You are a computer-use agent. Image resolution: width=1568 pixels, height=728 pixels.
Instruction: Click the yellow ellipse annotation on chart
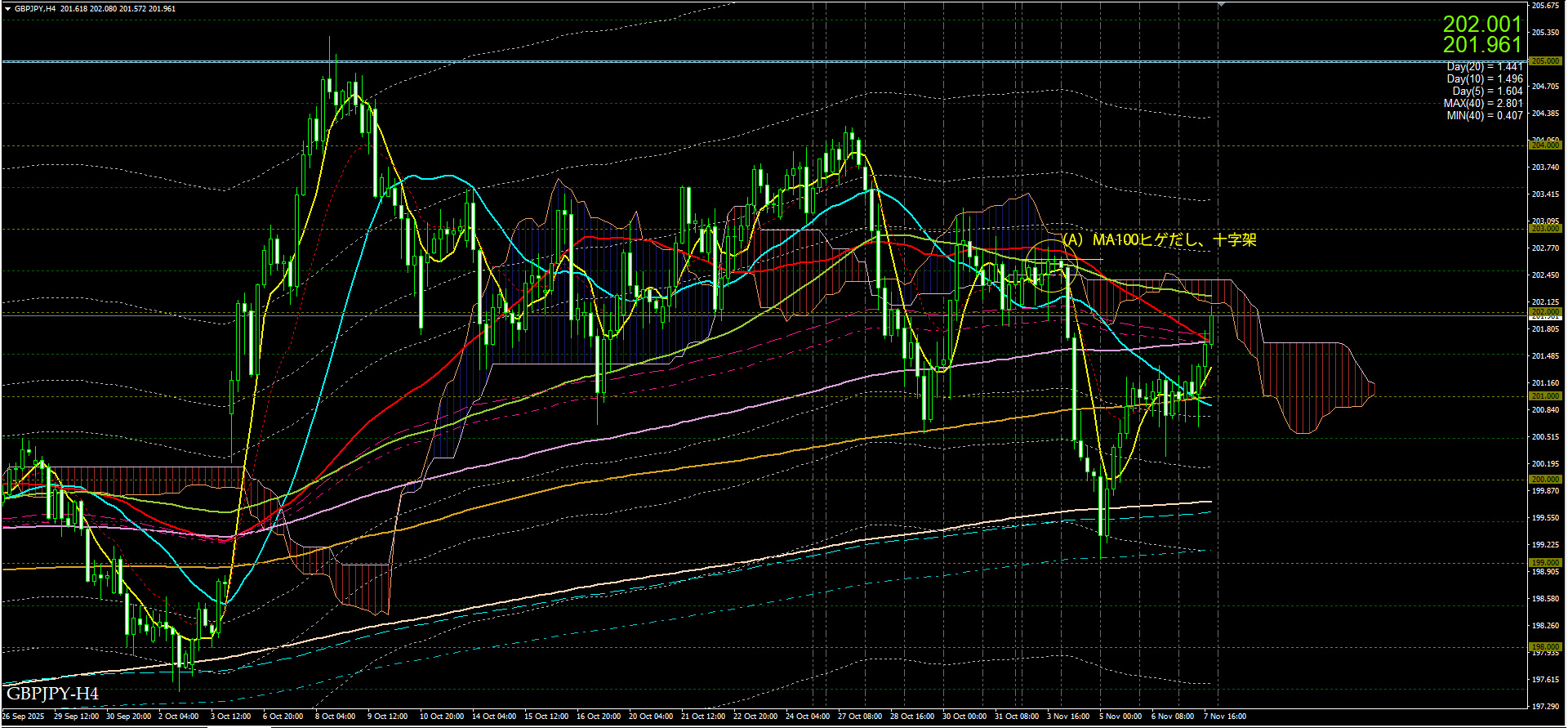point(1048,266)
